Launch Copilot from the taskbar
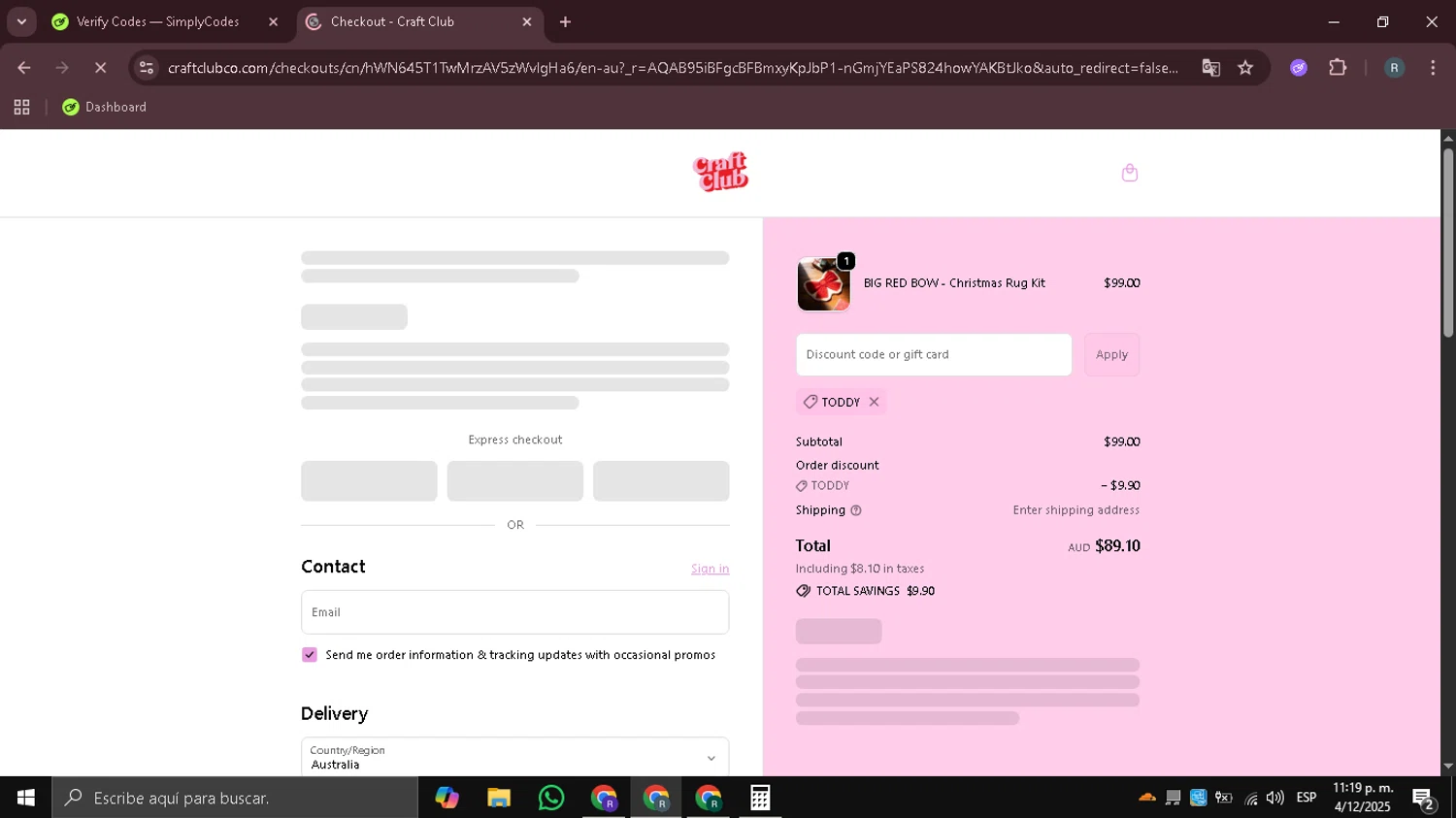Viewport: 1456px width, 818px height. pyautogui.click(x=447, y=798)
